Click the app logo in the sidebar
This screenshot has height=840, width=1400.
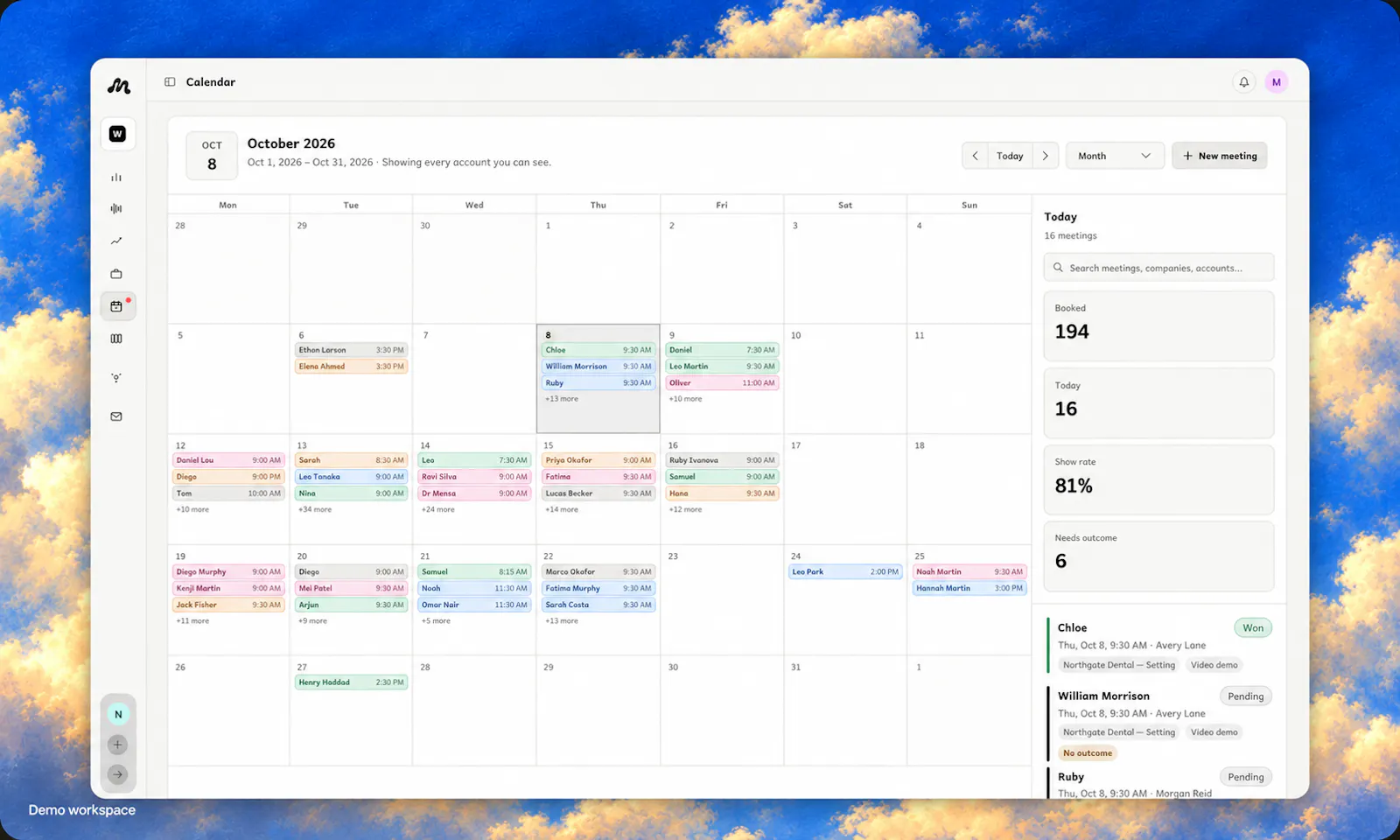click(x=118, y=86)
